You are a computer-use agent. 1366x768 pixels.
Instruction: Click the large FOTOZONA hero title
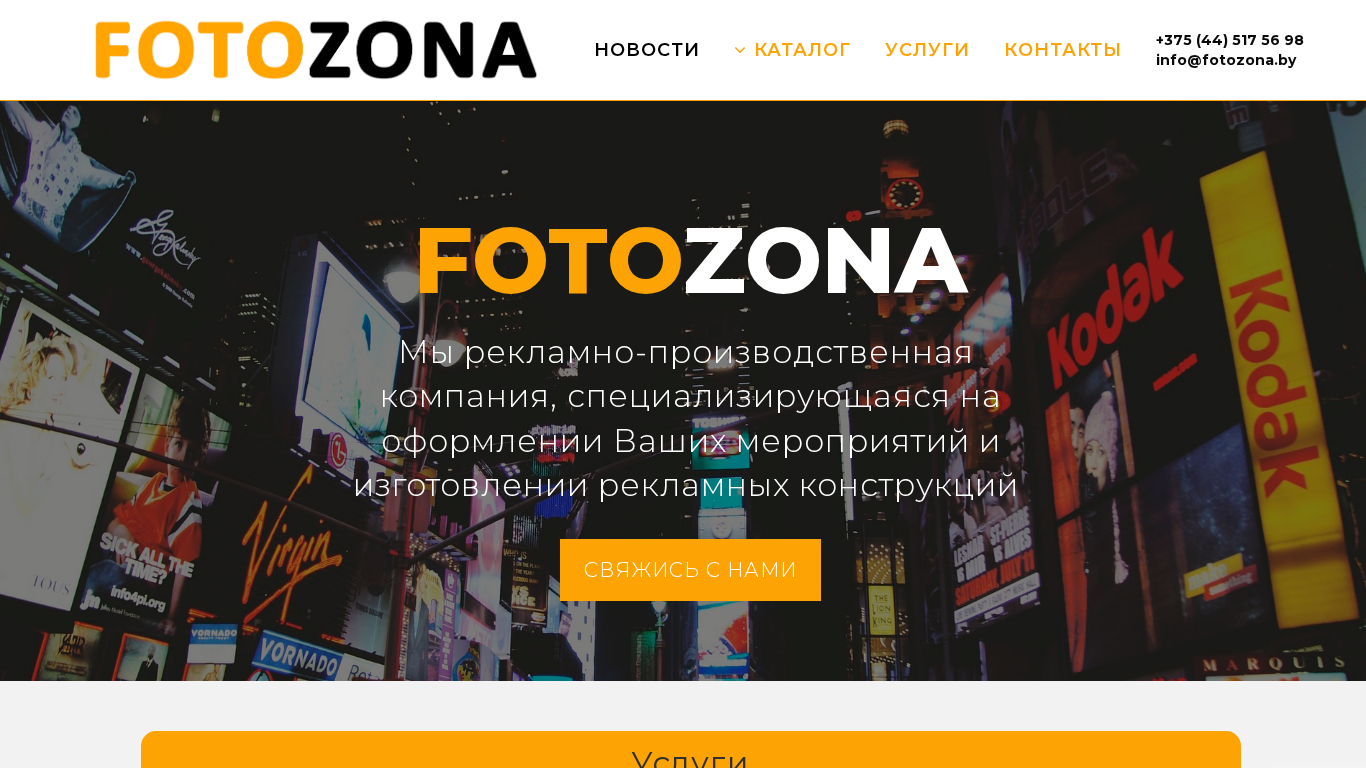pos(691,262)
